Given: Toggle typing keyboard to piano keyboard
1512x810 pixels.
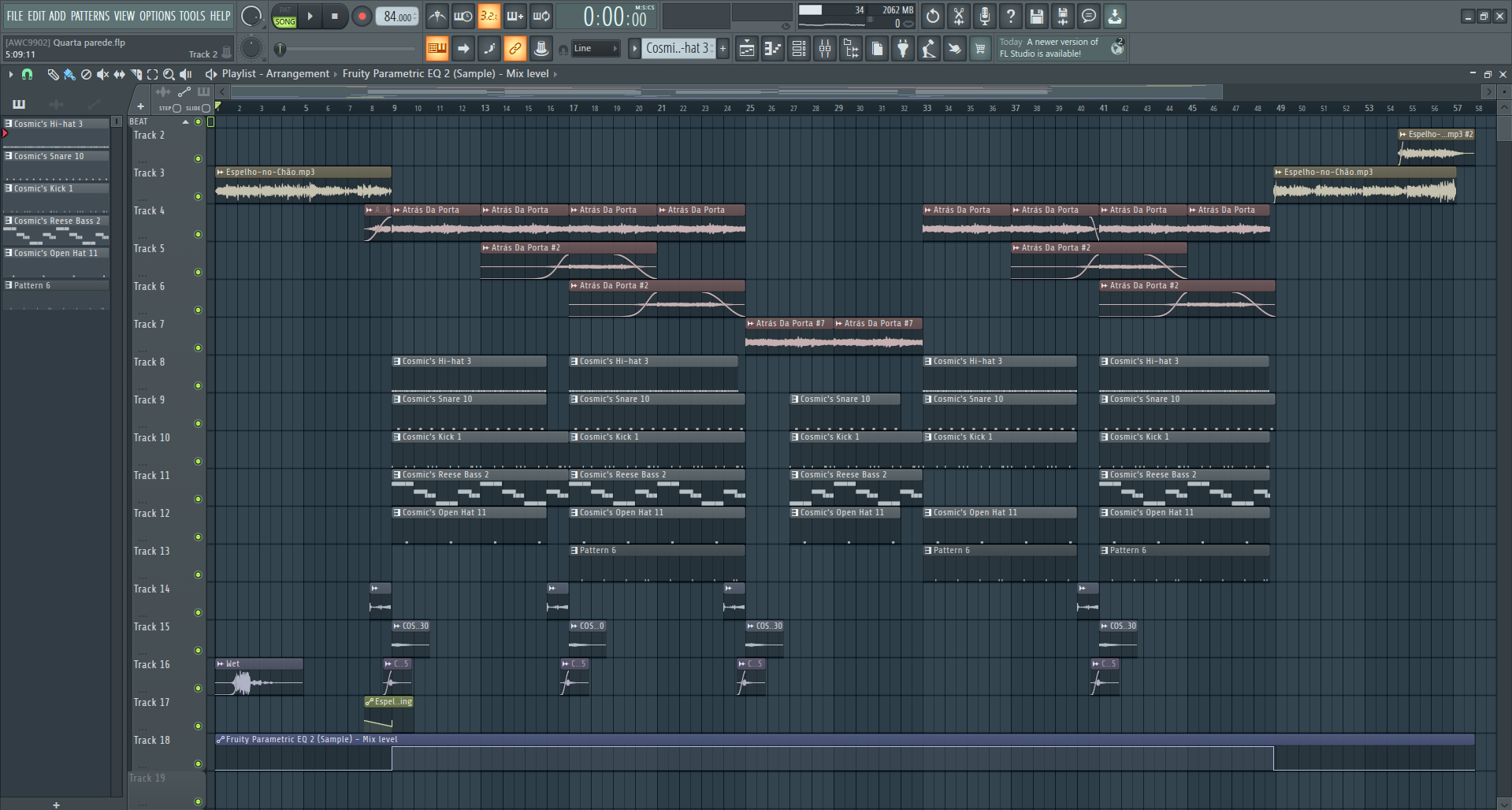Looking at the screenshot, I should tap(437, 49).
